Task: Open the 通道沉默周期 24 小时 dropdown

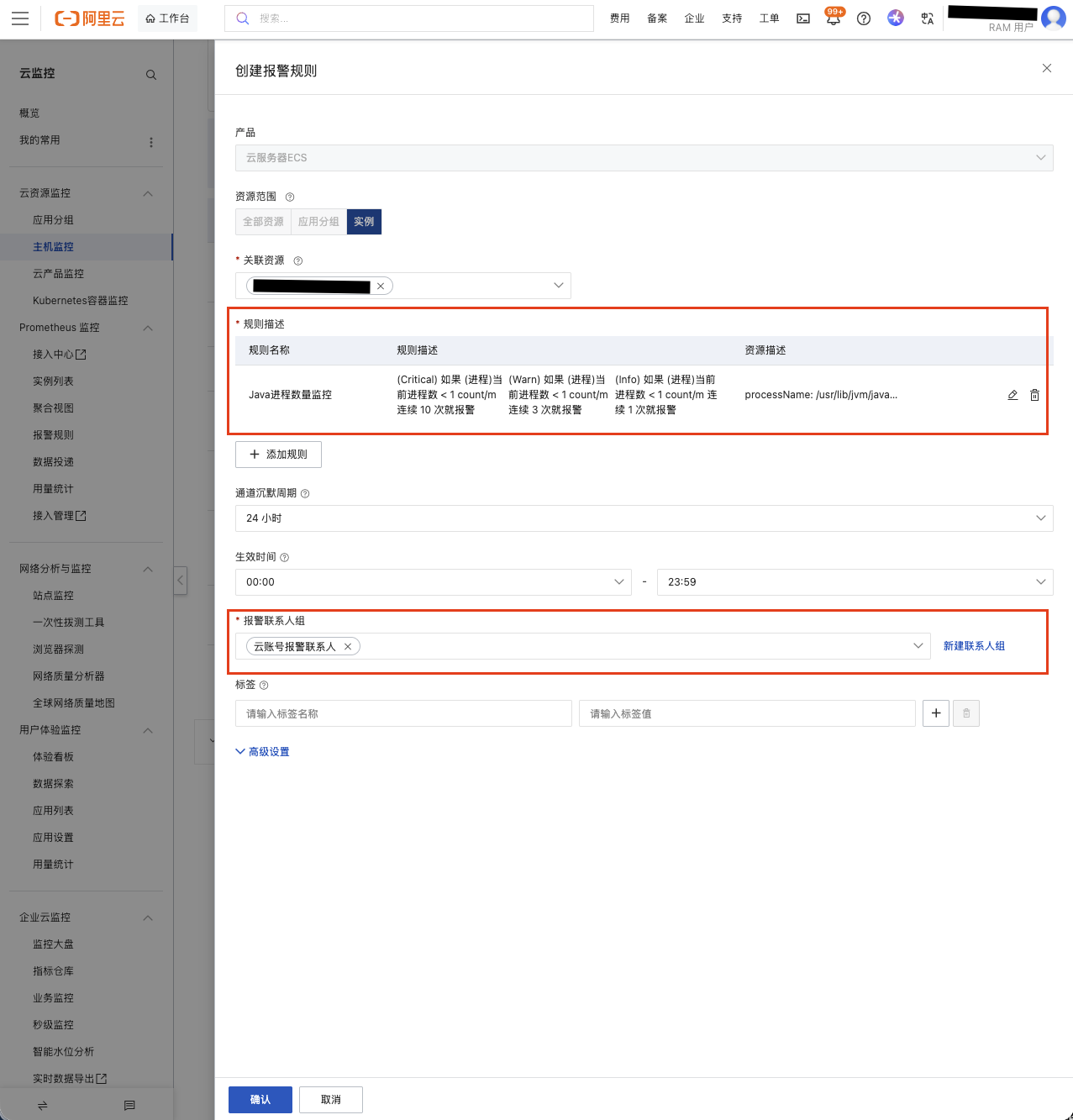Action: tap(644, 518)
